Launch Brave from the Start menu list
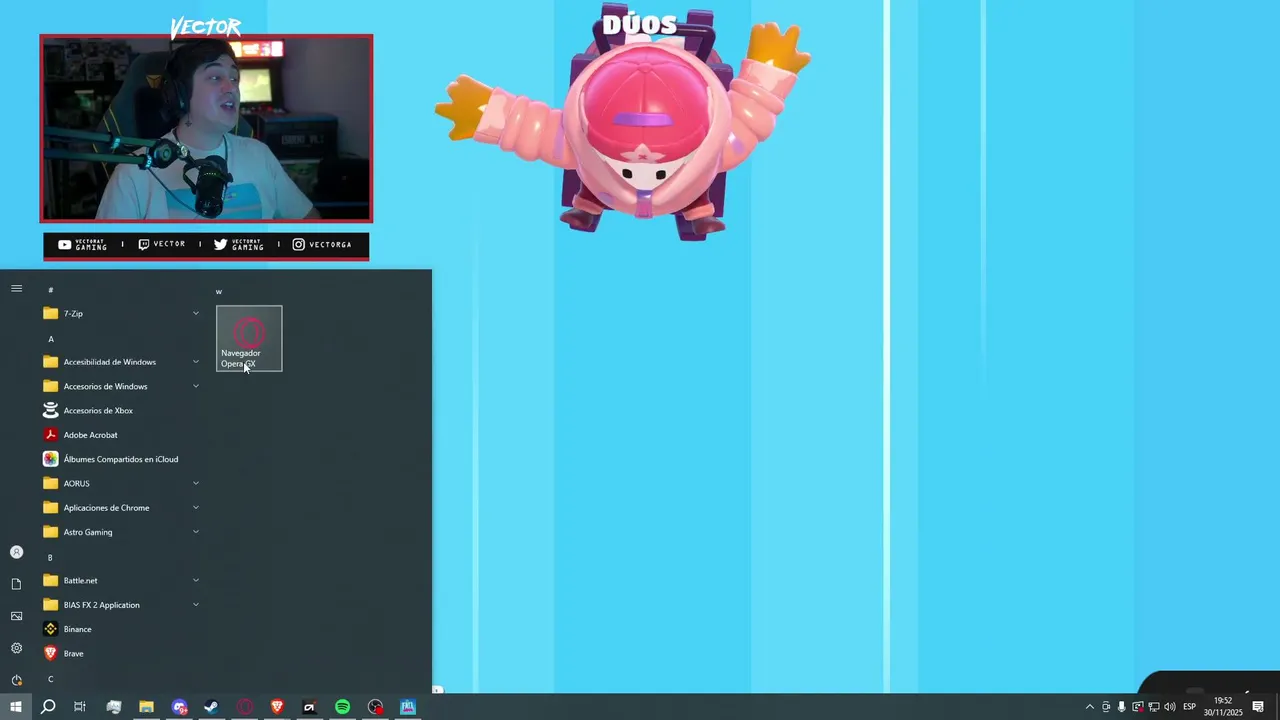Image resolution: width=1280 pixels, height=720 pixels. (x=120, y=653)
